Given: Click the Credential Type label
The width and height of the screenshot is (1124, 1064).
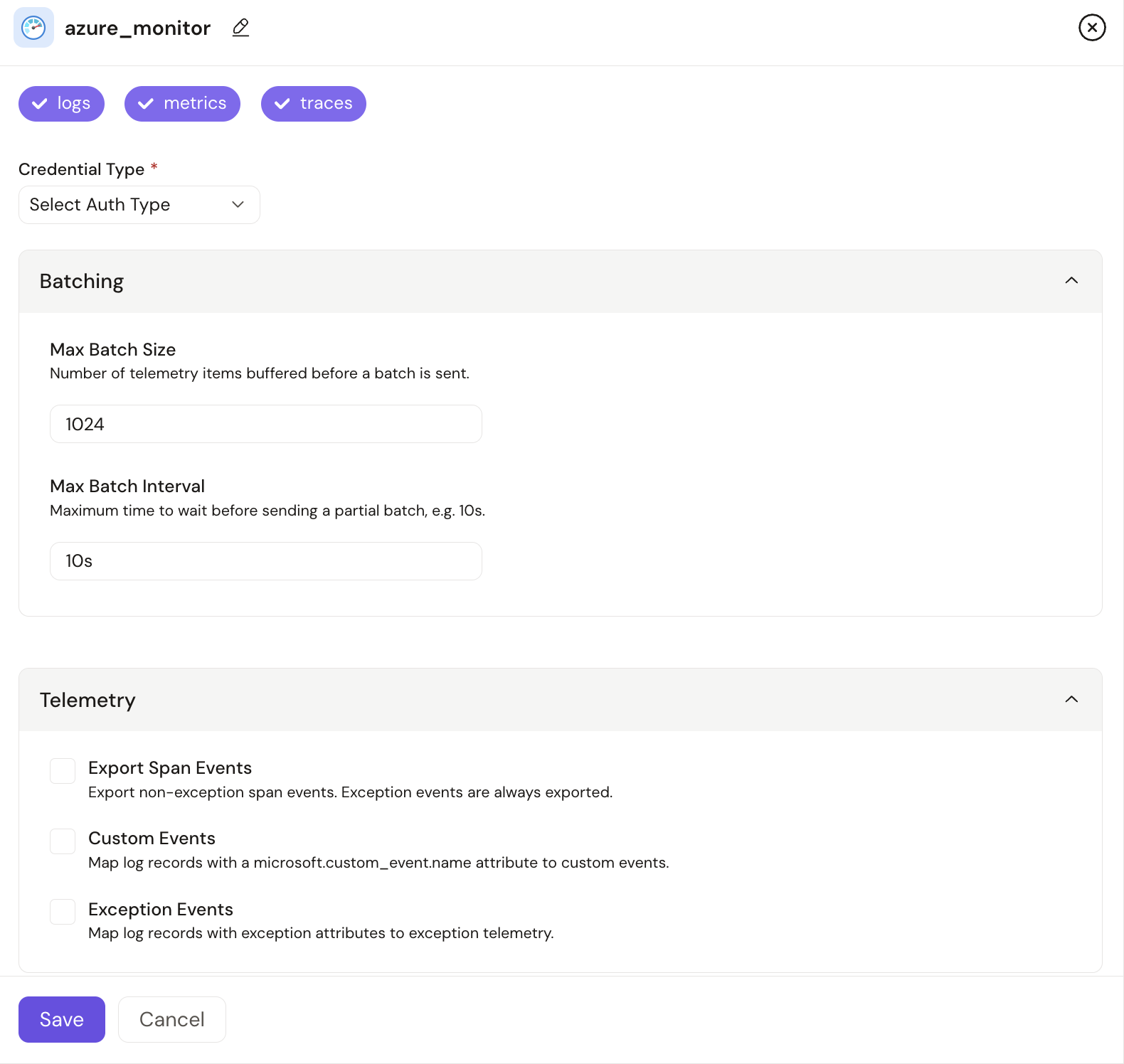Looking at the screenshot, I should coord(82,169).
